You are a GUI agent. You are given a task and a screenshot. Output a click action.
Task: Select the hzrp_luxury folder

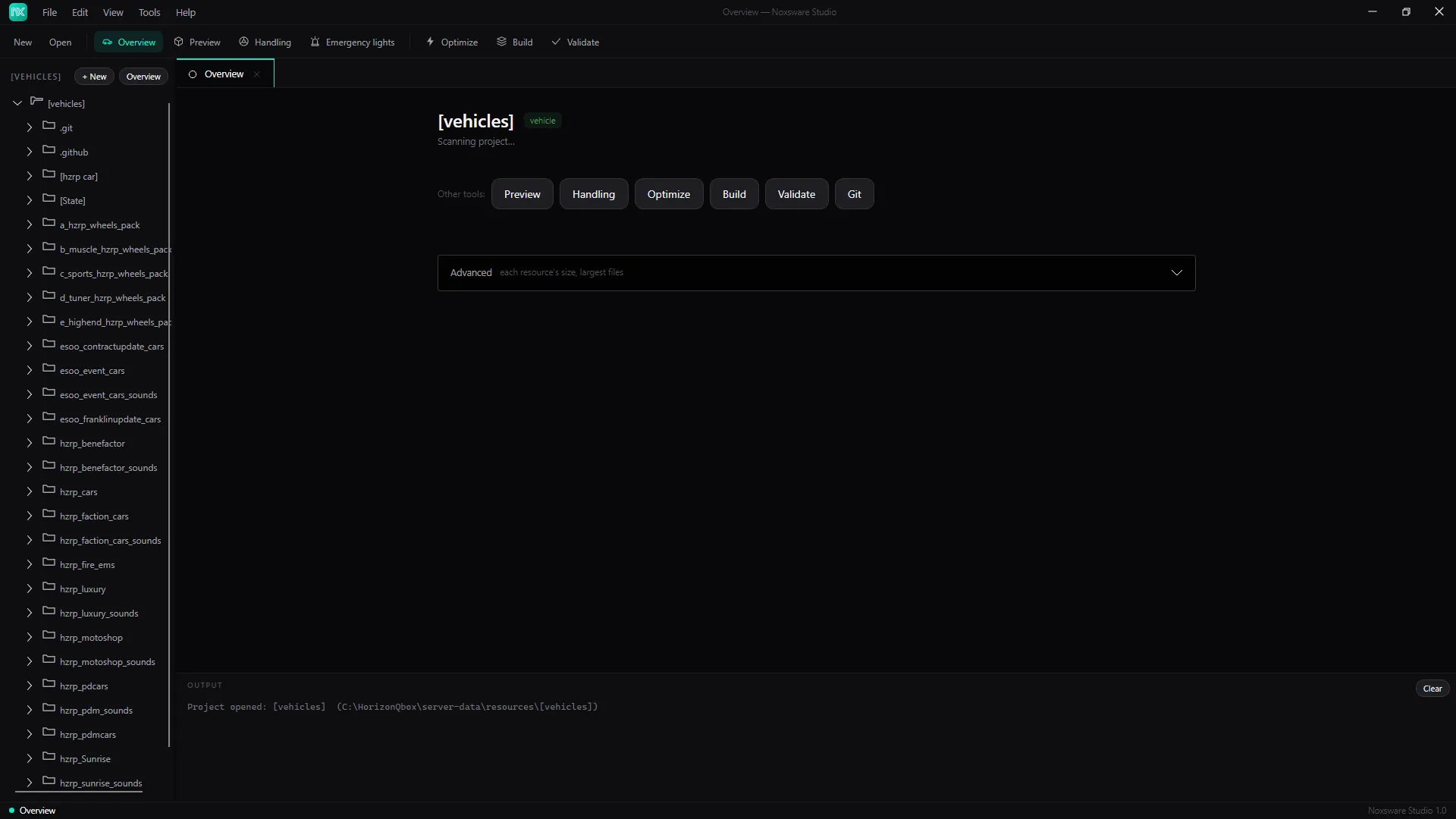83,589
